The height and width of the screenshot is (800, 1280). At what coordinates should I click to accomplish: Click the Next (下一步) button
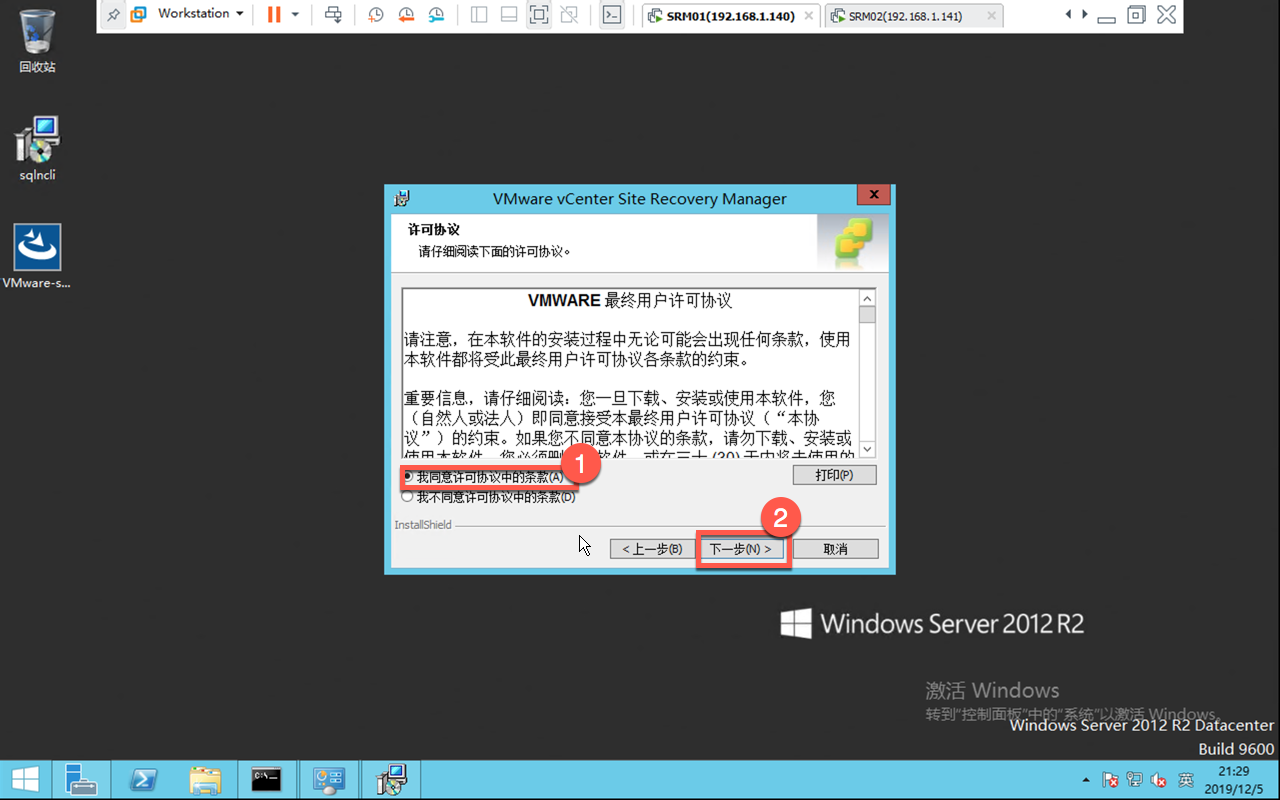[x=740, y=549]
